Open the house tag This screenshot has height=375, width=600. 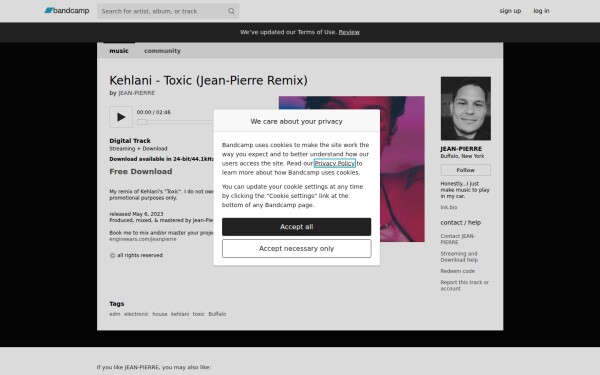[160, 314]
